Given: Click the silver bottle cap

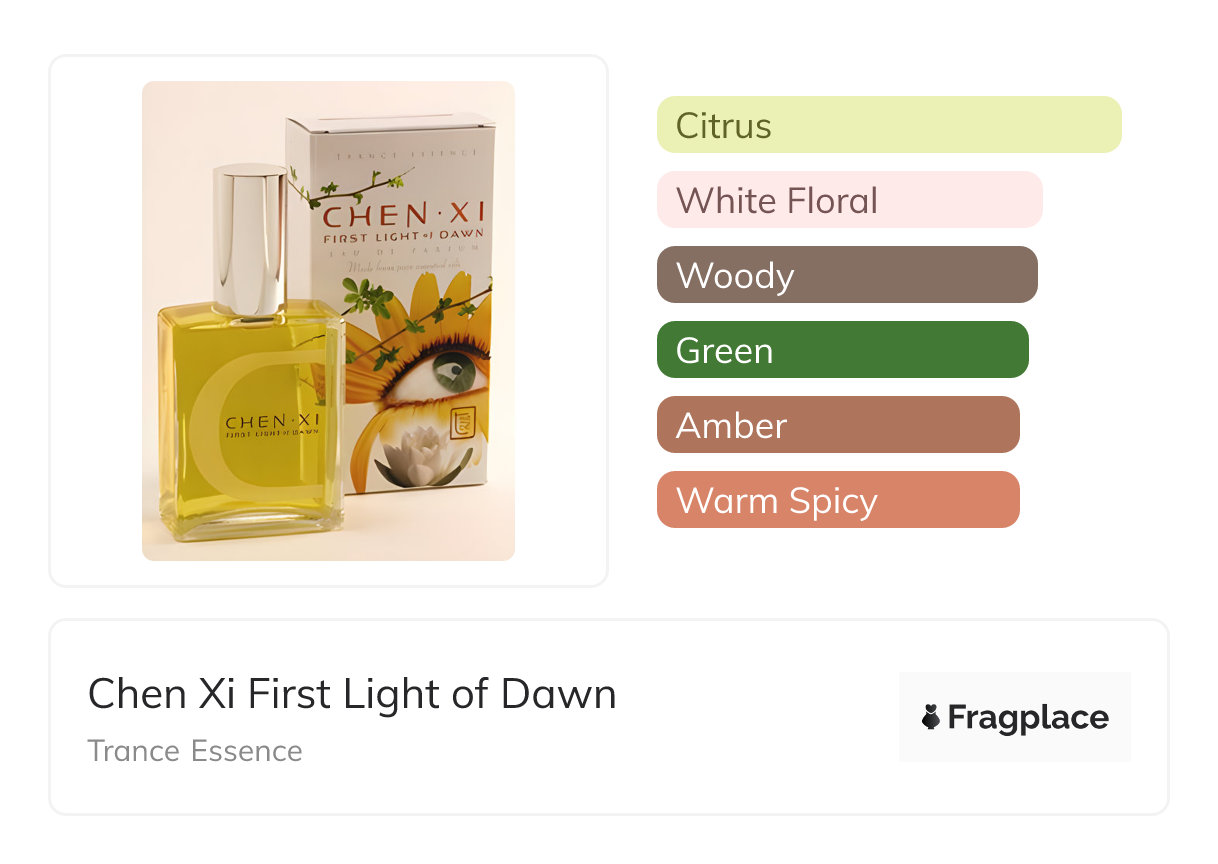Looking at the screenshot, I should (x=250, y=238).
